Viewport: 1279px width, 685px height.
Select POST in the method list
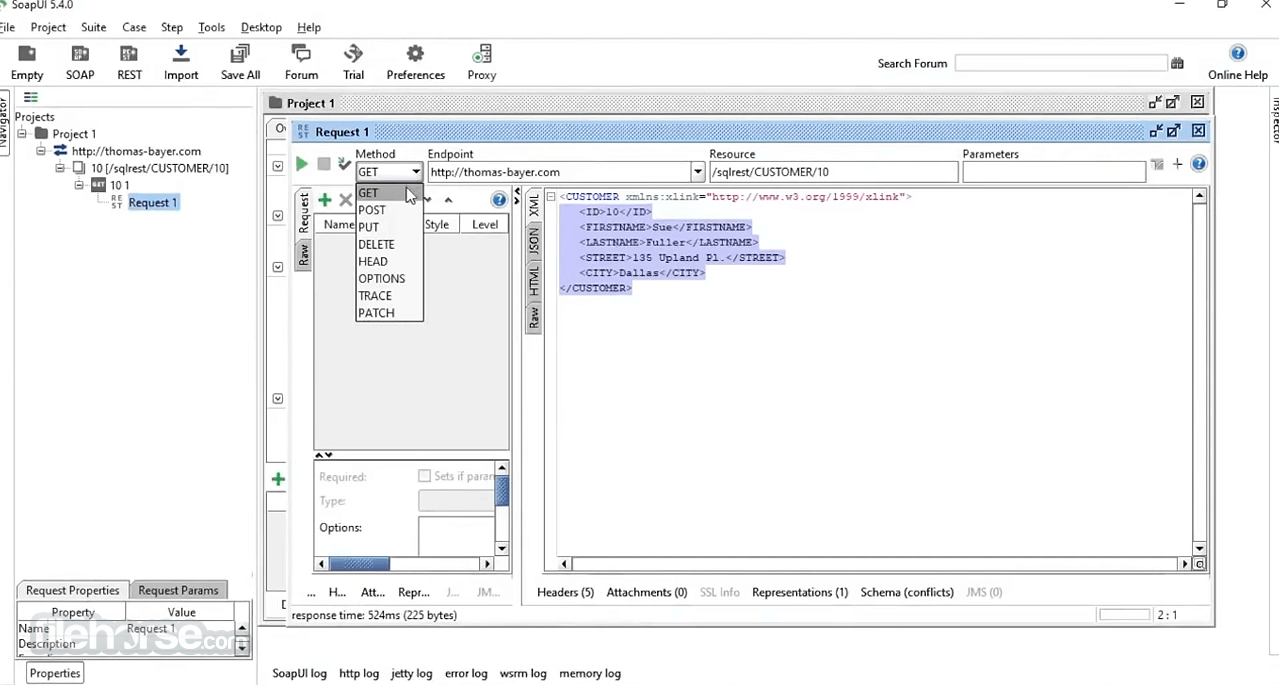(x=390, y=210)
